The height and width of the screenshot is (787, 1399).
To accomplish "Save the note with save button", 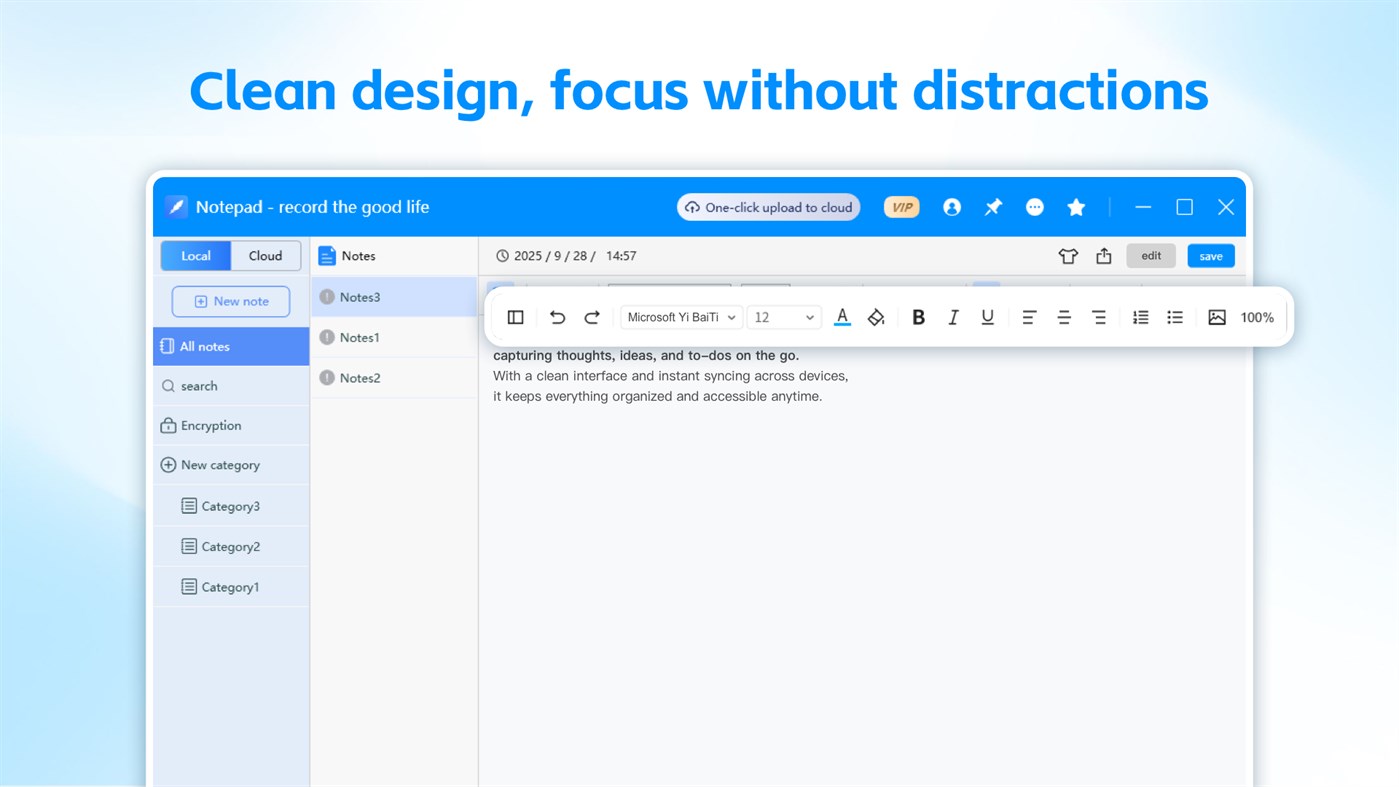I will tap(1211, 256).
